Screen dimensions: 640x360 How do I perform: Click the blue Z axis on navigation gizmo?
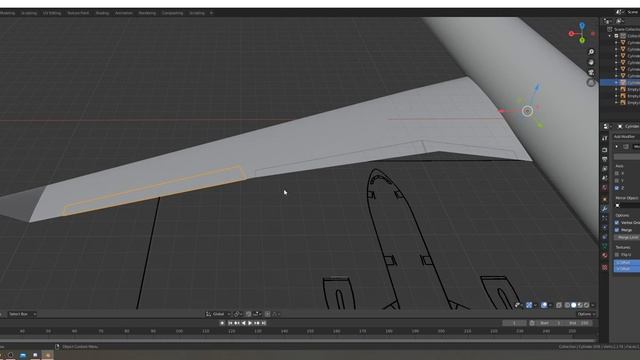click(x=582, y=26)
